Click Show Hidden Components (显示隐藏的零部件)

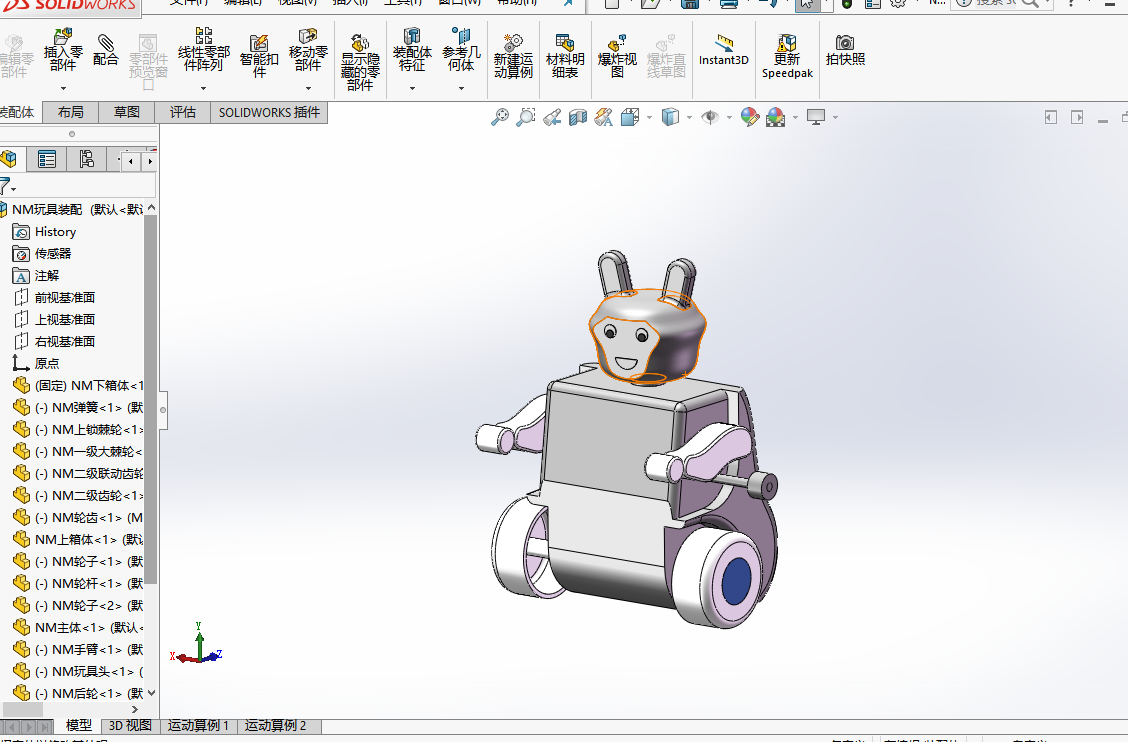coord(360,62)
